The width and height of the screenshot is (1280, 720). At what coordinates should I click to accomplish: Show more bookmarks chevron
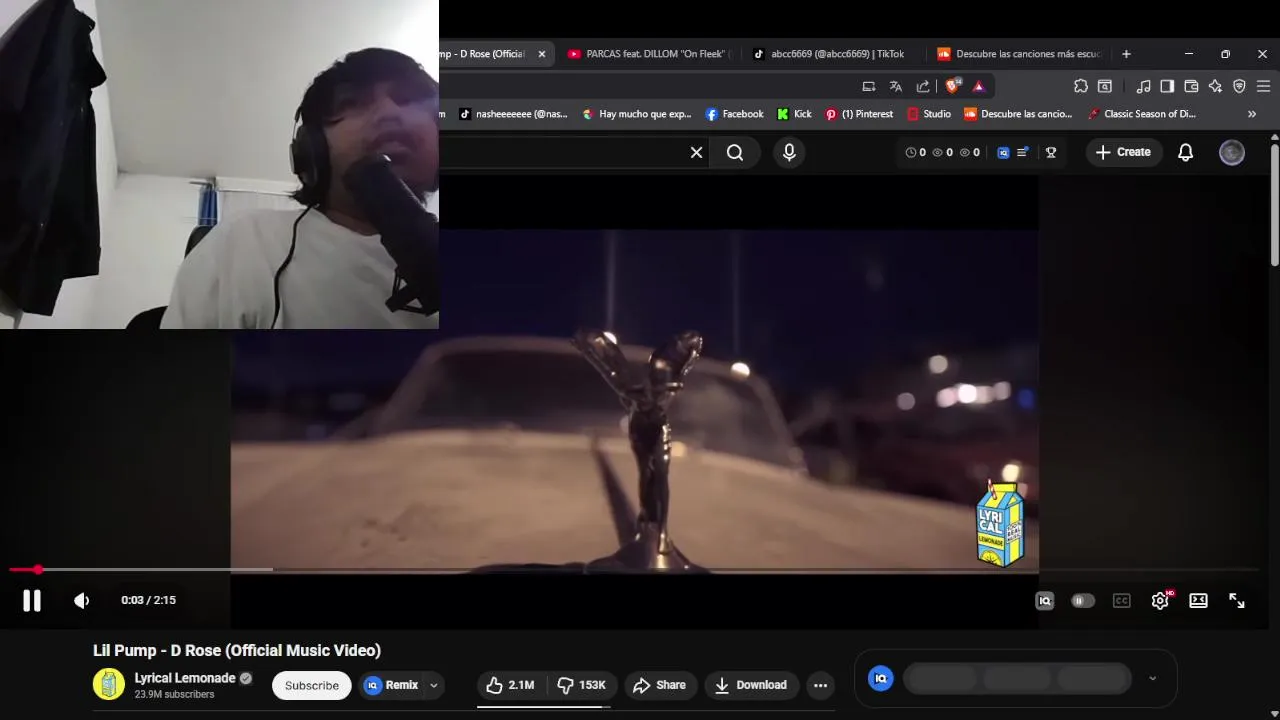tap(1251, 114)
